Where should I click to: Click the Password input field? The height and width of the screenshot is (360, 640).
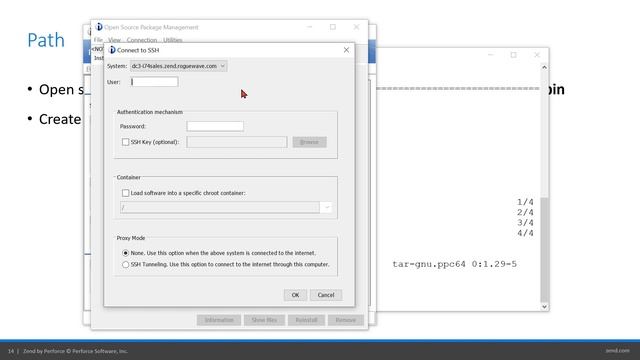pos(215,126)
